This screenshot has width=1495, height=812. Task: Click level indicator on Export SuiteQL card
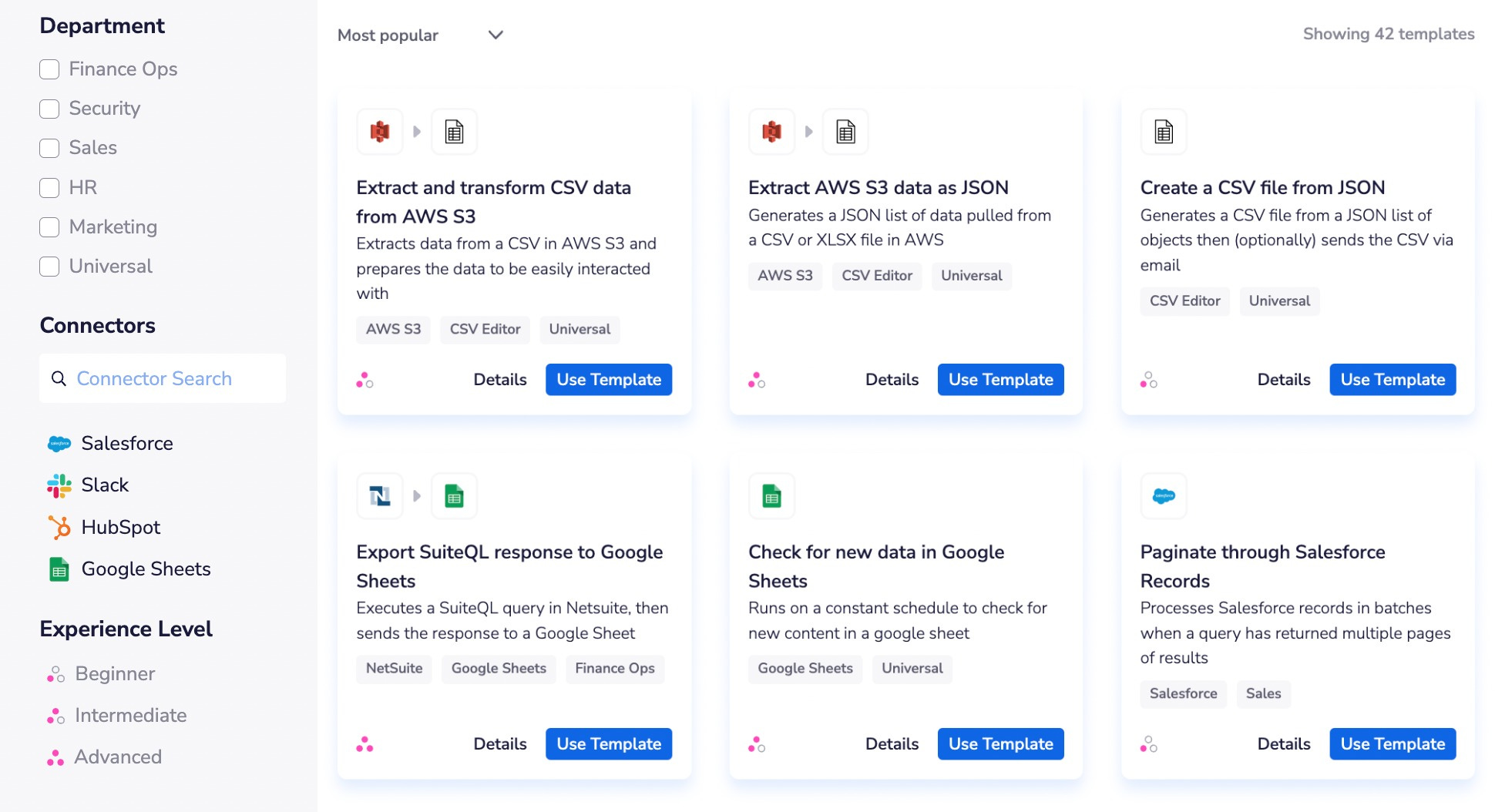[365, 744]
